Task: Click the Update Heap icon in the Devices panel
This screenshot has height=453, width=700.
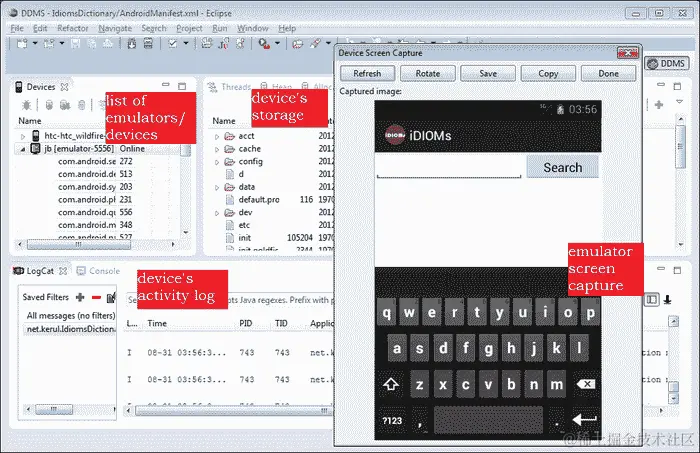Action: click(49, 105)
